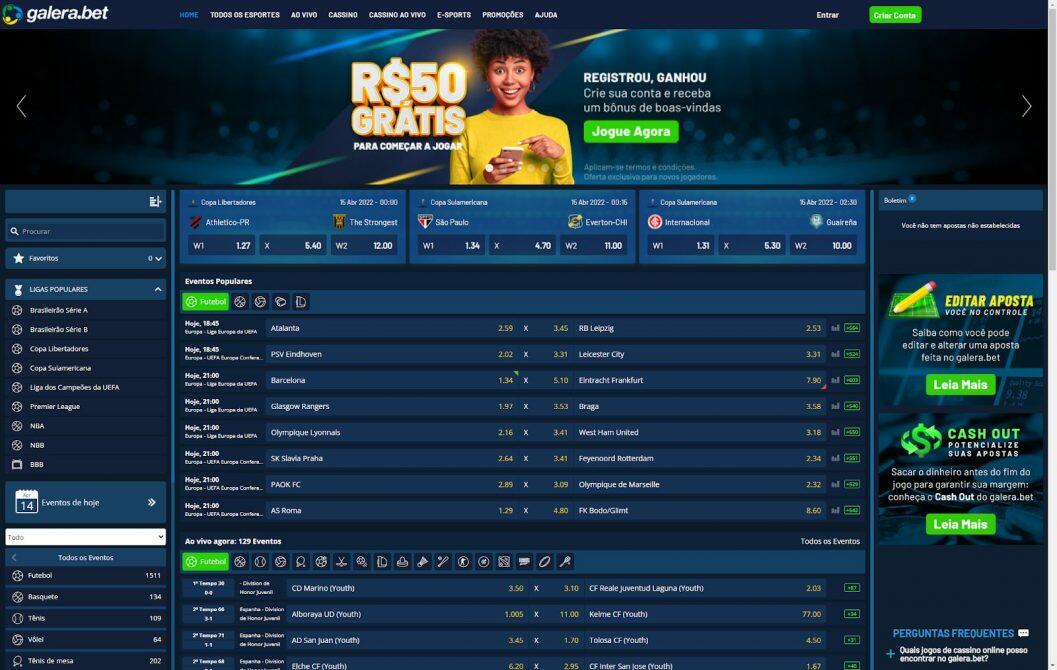This screenshot has width=1057, height=670.
Task: Show the next banner slide
Action: [1026, 106]
